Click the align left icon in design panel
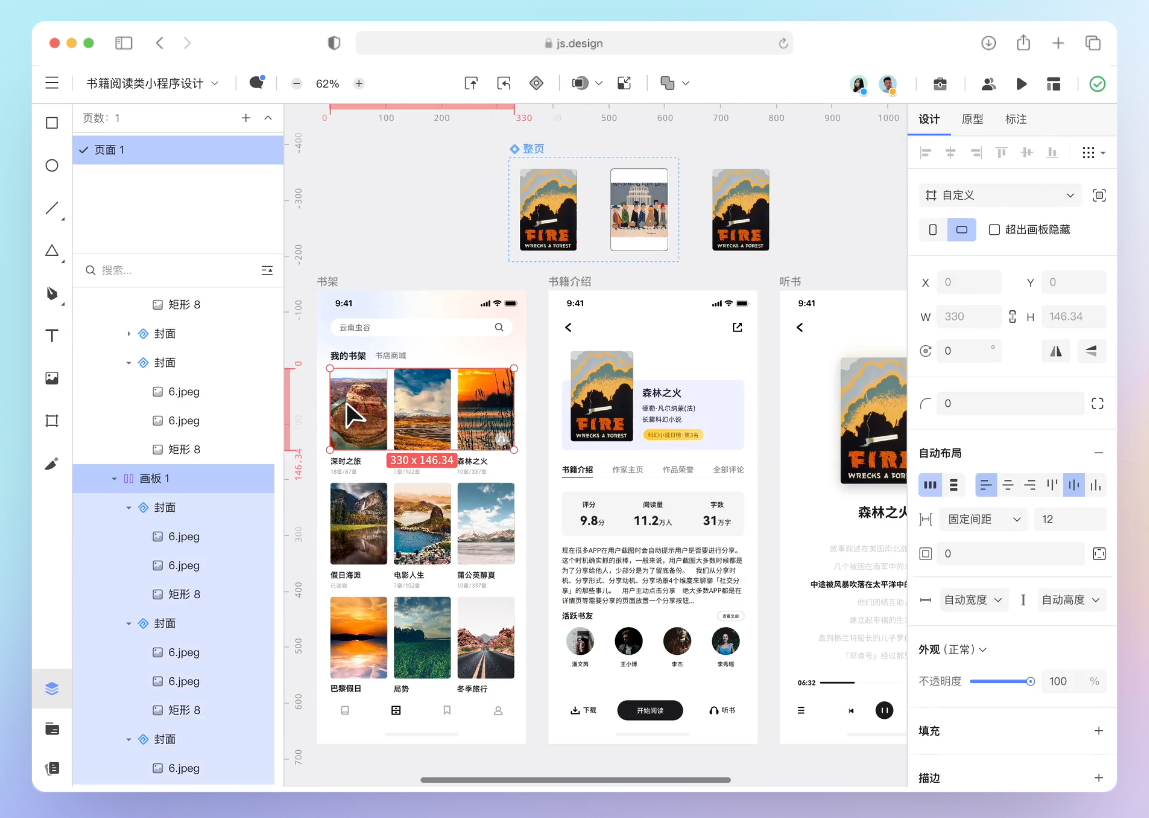Viewport: 1149px width, 818px height. (x=926, y=152)
